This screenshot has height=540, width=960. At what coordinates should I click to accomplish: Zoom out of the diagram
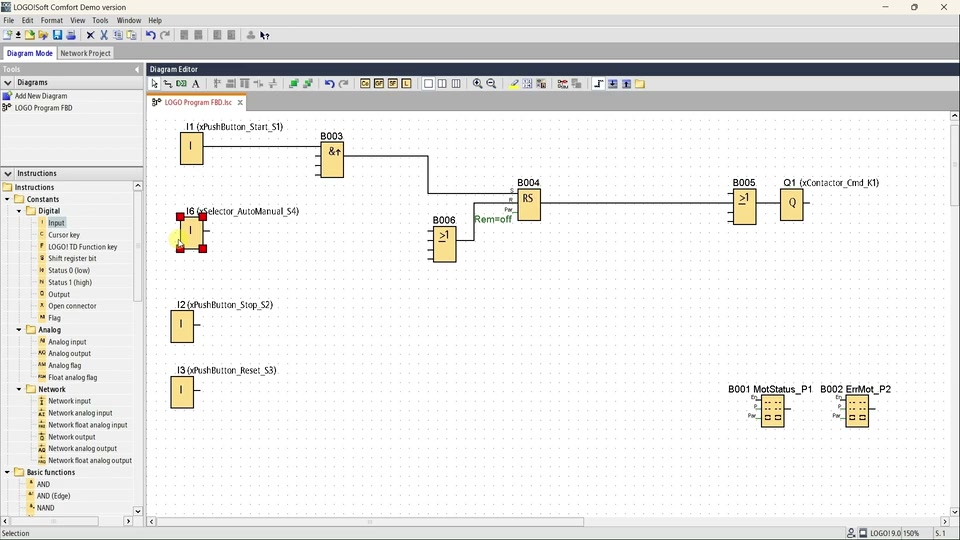pyautogui.click(x=491, y=84)
